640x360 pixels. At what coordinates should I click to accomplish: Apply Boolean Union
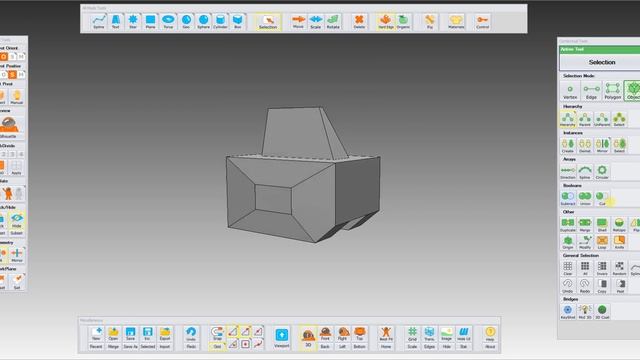pyautogui.click(x=585, y=198)
